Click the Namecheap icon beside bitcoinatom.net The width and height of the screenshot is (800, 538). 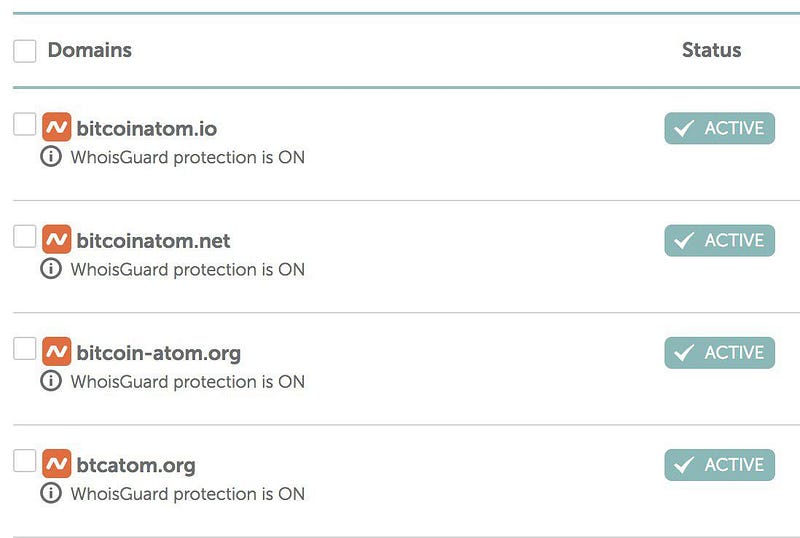tap(57, 239)
